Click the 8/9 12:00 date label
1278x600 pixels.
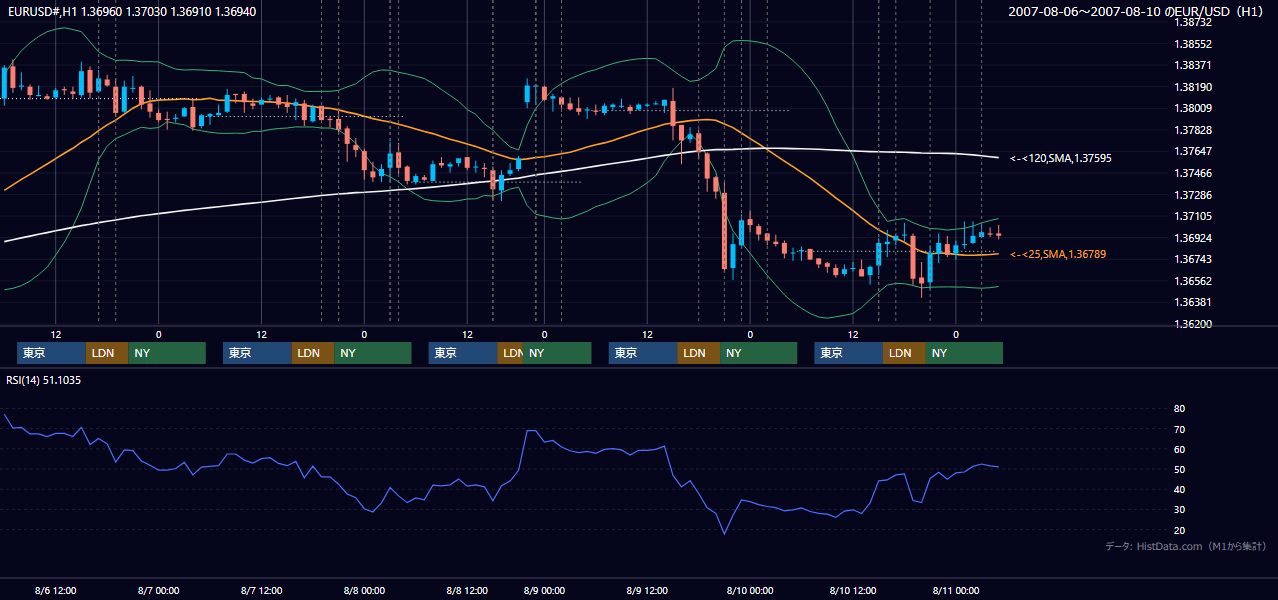tap(647, 590)
